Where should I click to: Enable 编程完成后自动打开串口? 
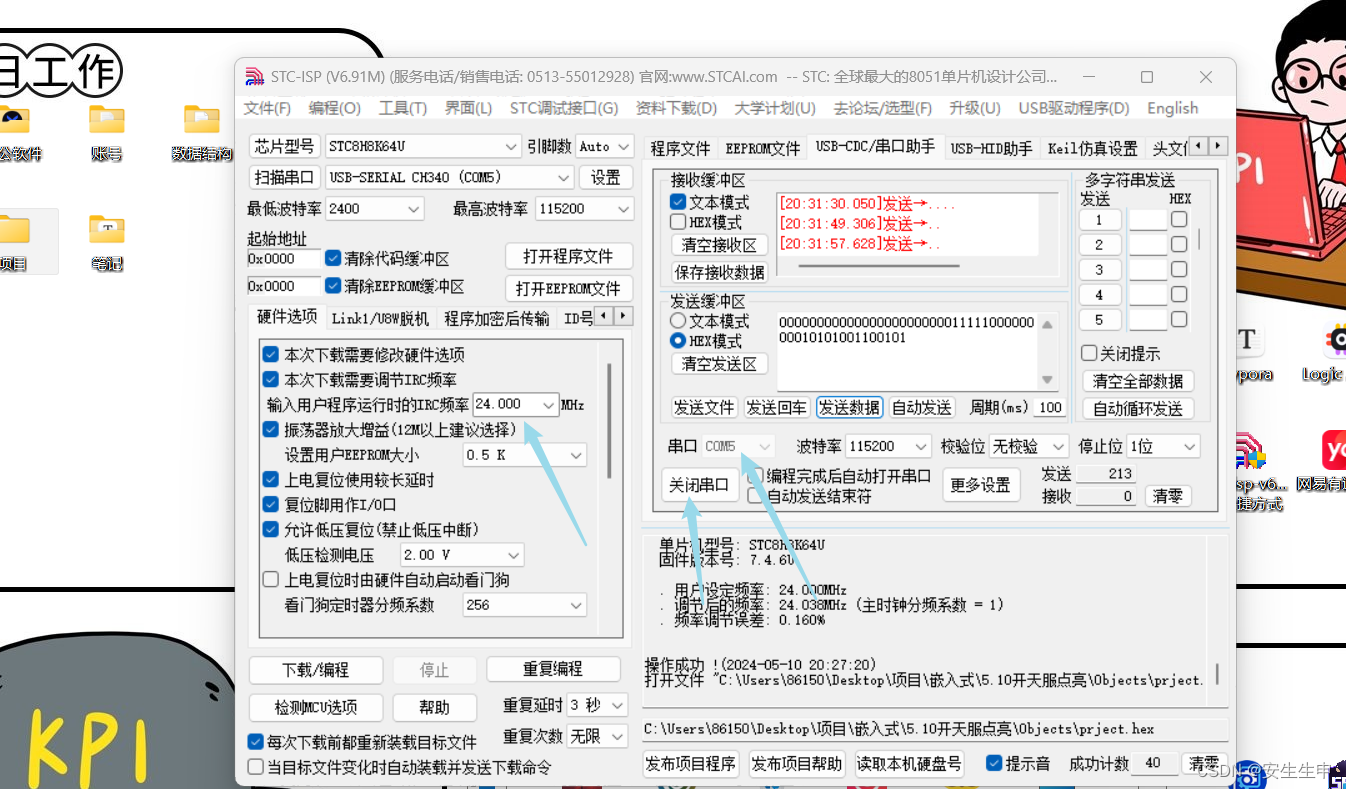[756, 476]
